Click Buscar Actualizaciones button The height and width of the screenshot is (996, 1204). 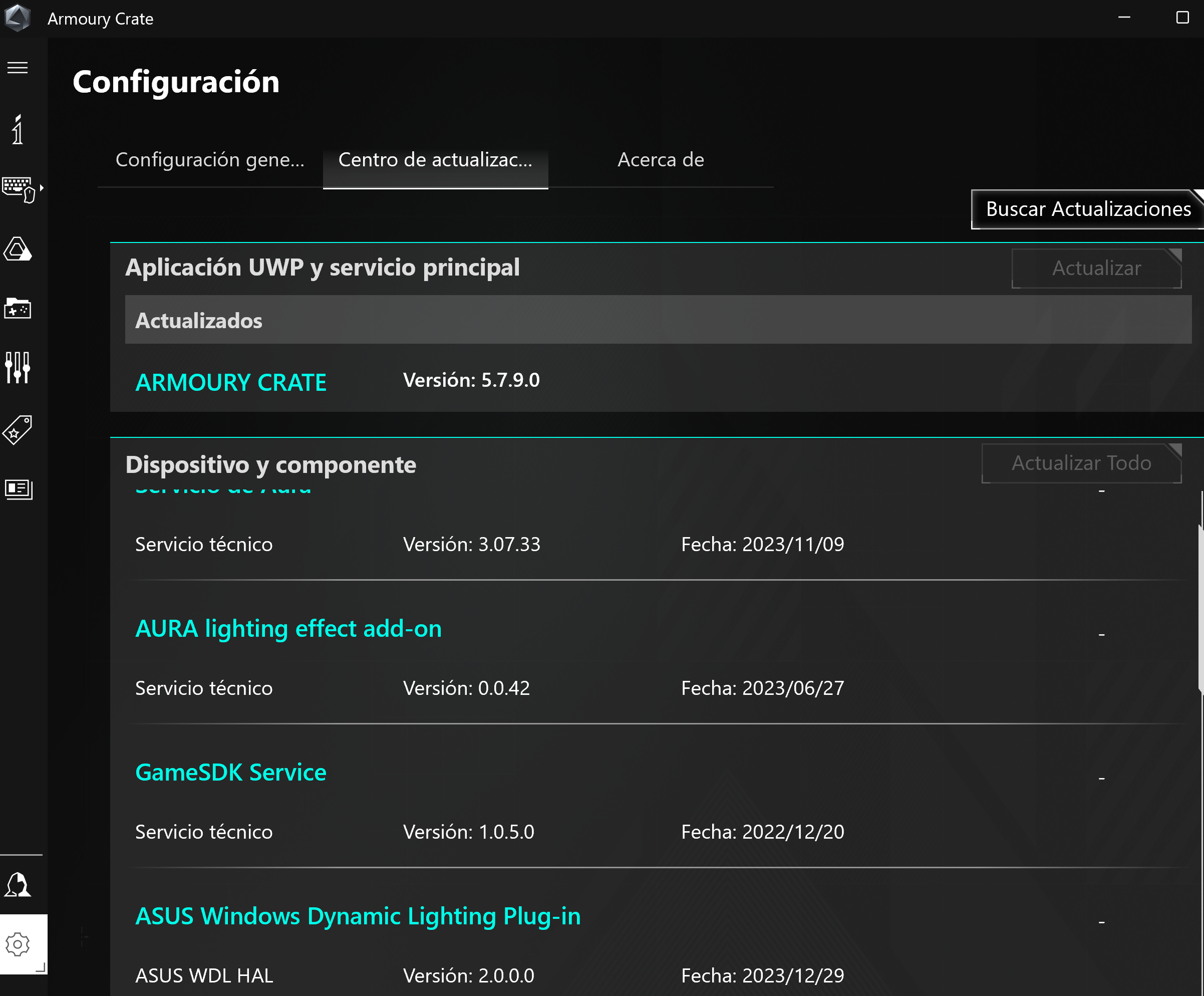[x=1088, y=209]
